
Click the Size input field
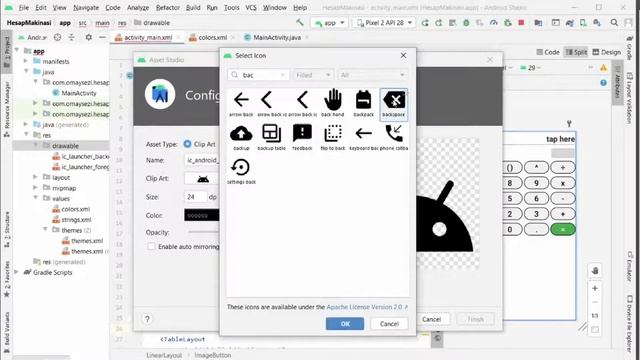[x=195, y=197]
